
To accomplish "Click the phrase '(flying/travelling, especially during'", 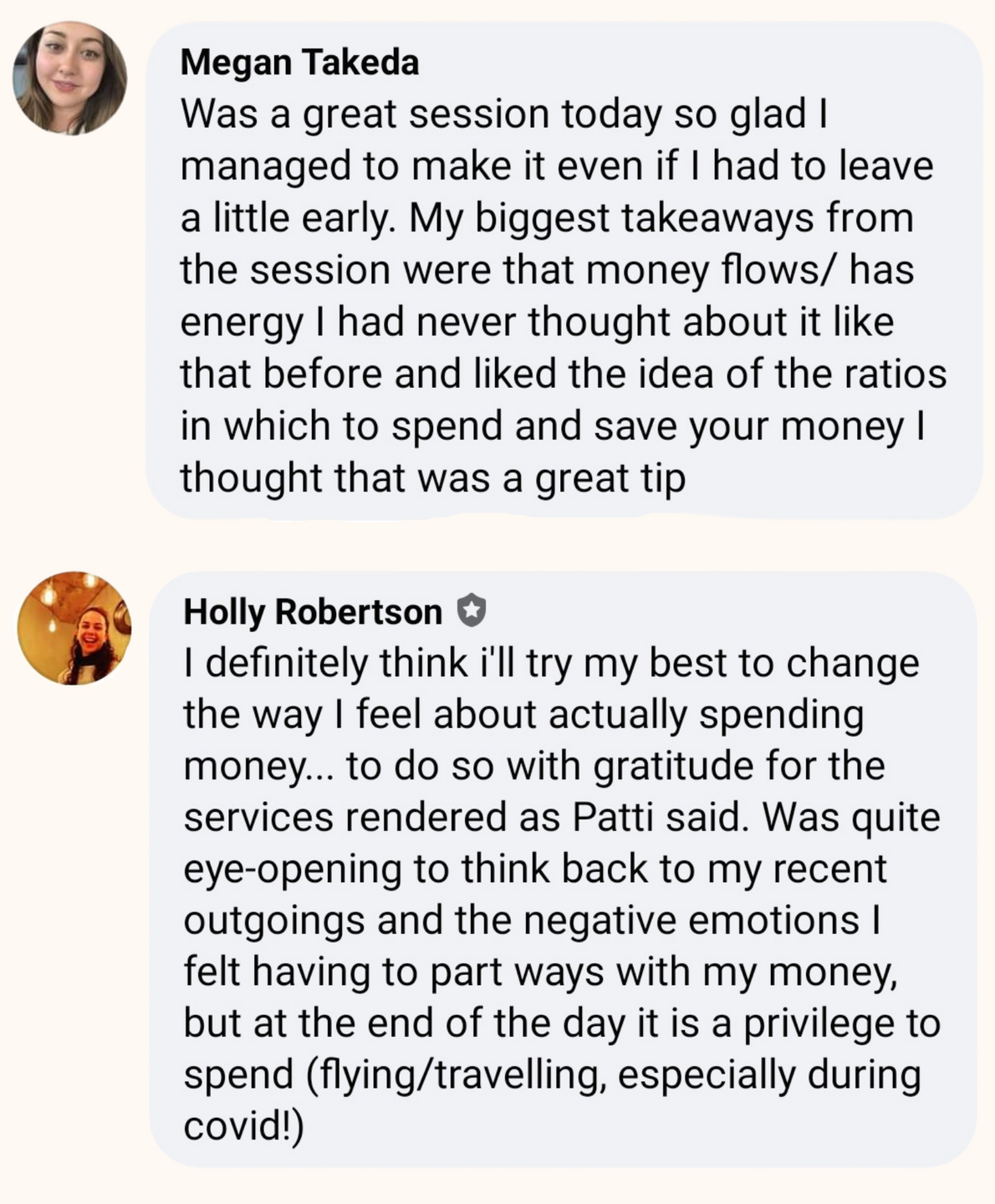I will [x=615, y=1075].
